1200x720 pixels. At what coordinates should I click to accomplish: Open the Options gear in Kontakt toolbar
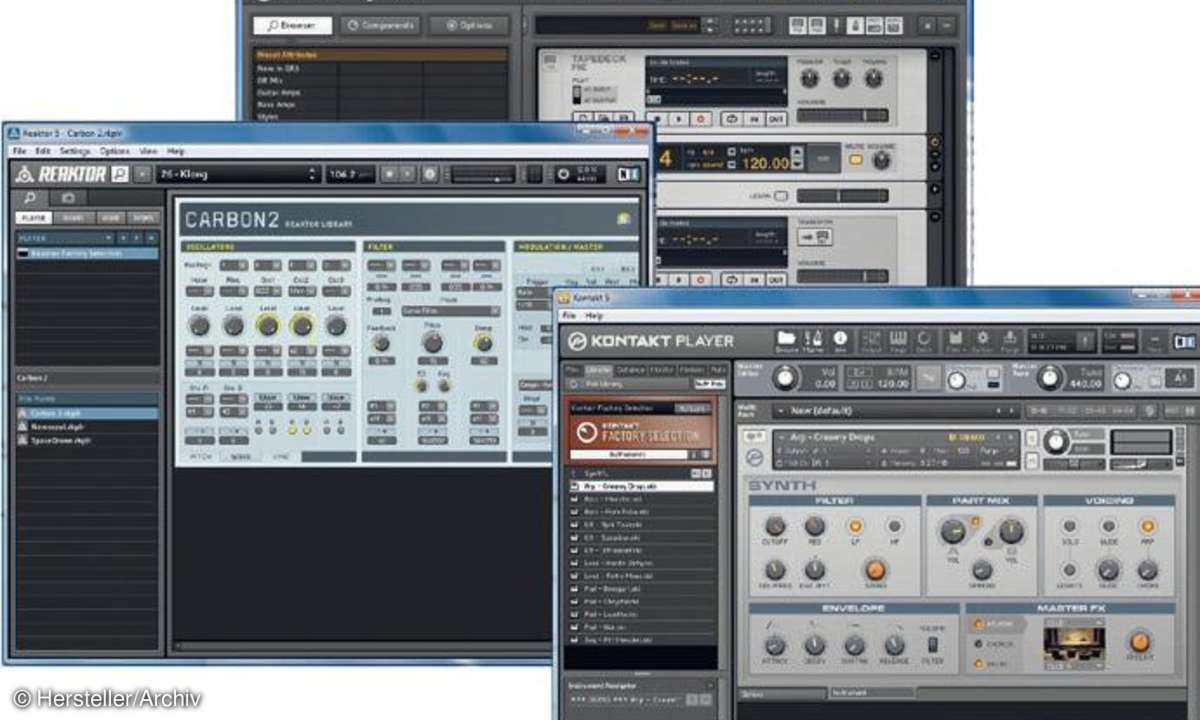982,341
